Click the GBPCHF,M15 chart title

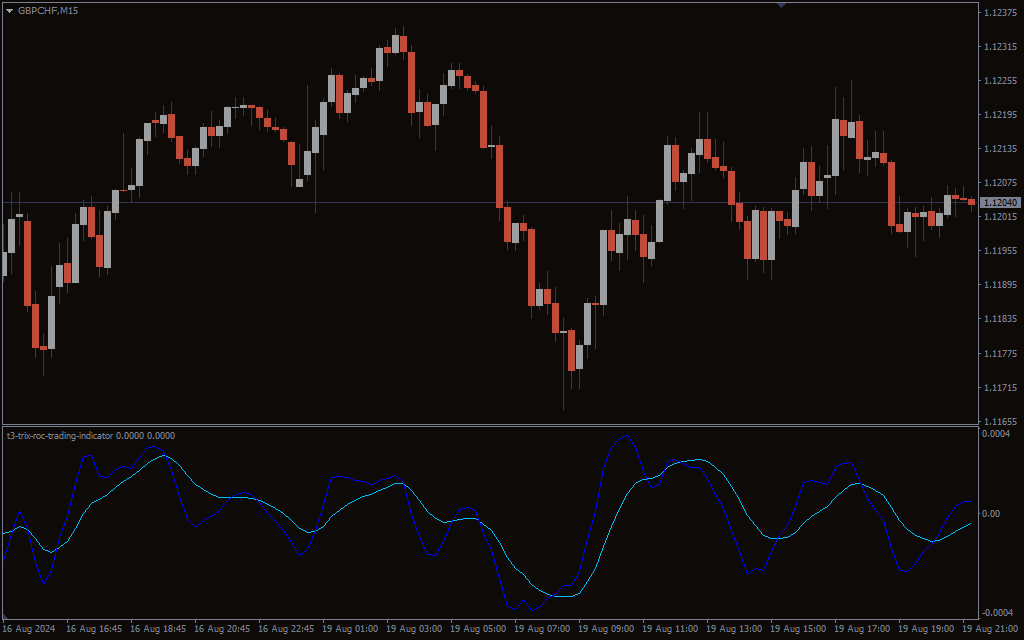(48, 11)
